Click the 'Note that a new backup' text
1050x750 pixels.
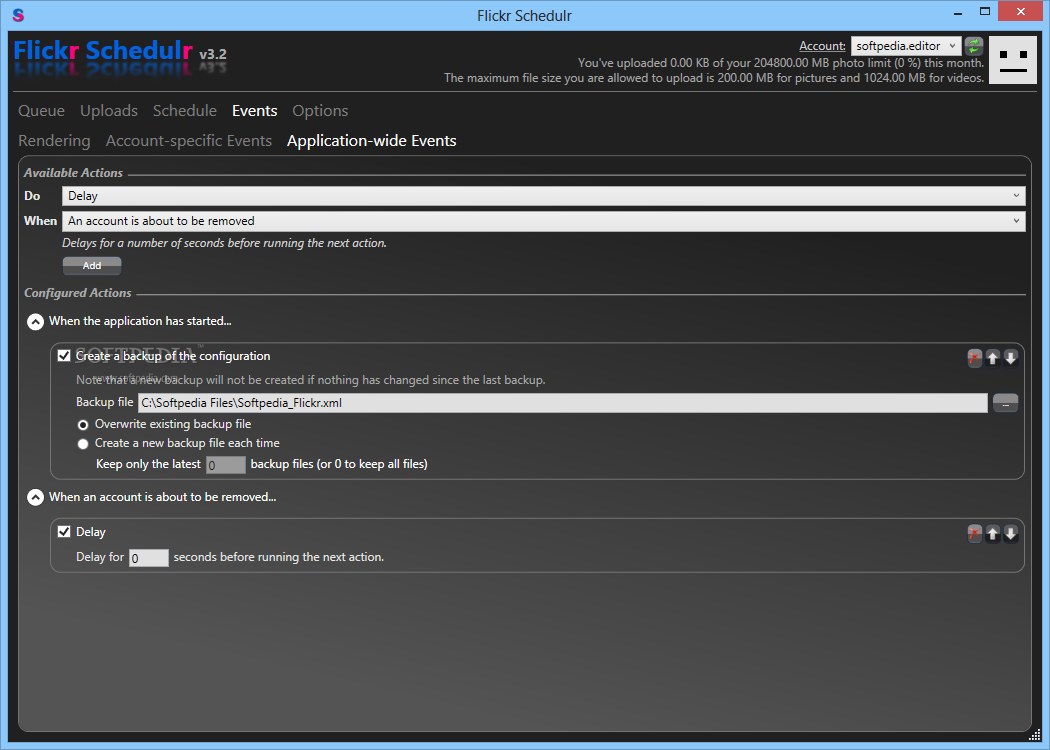(x=311, y=380)
